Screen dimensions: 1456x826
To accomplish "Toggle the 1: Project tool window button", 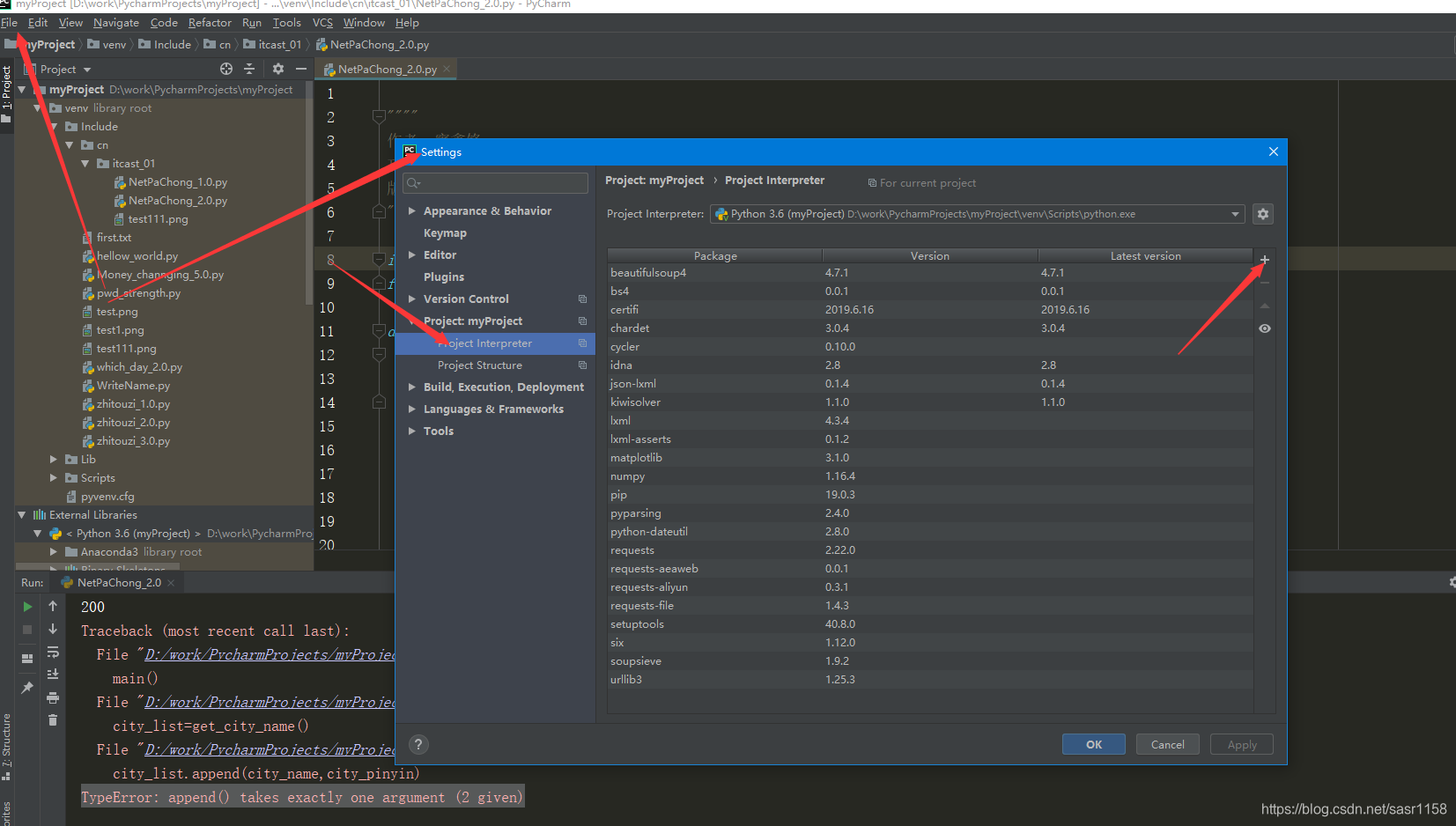I will click(x=6, y=95).
